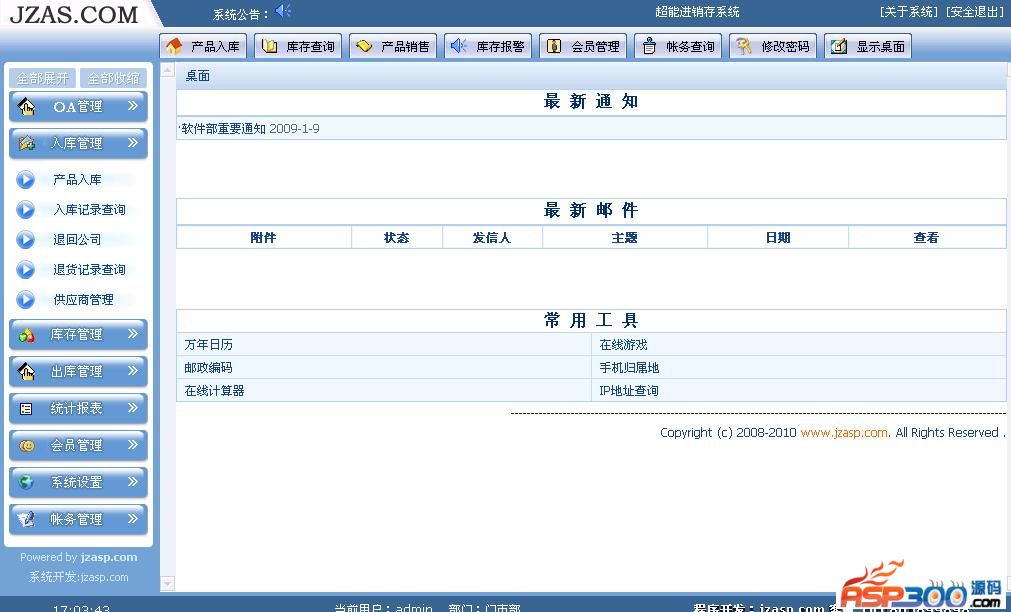
Task: Open the 在线计算器 tool link
Action: (214, 390)
